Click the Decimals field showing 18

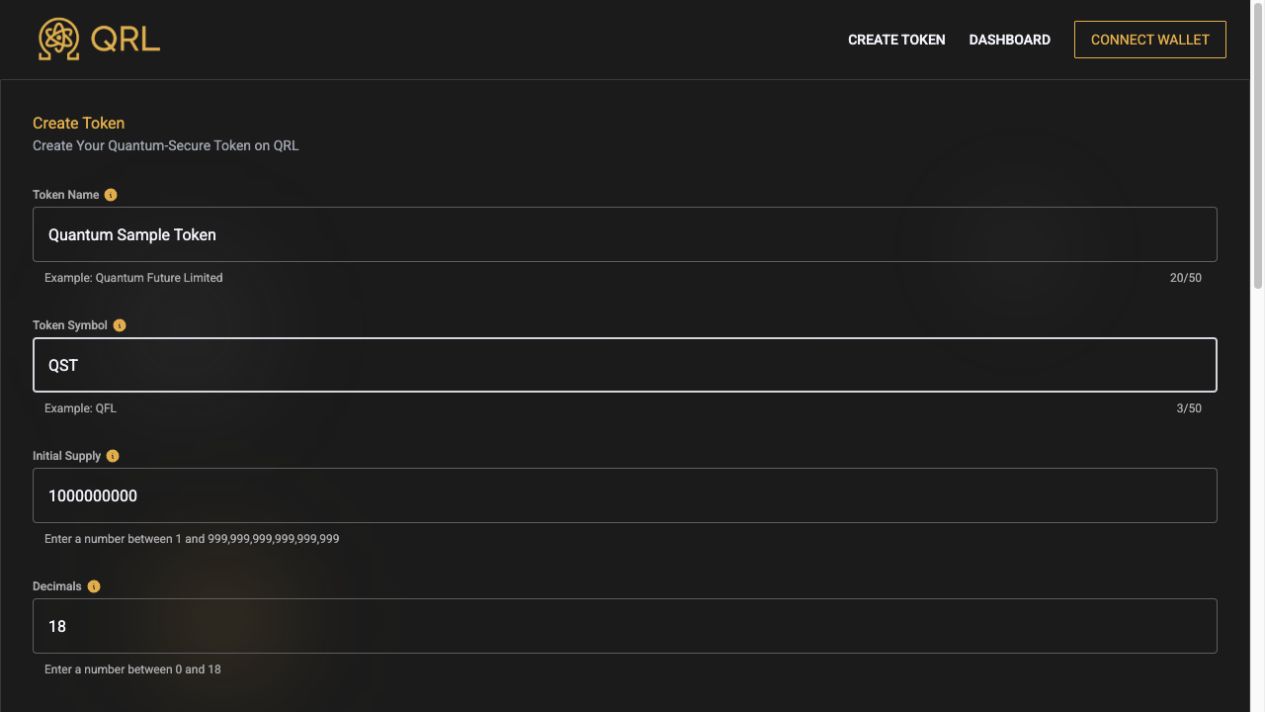tap(625, 626)
